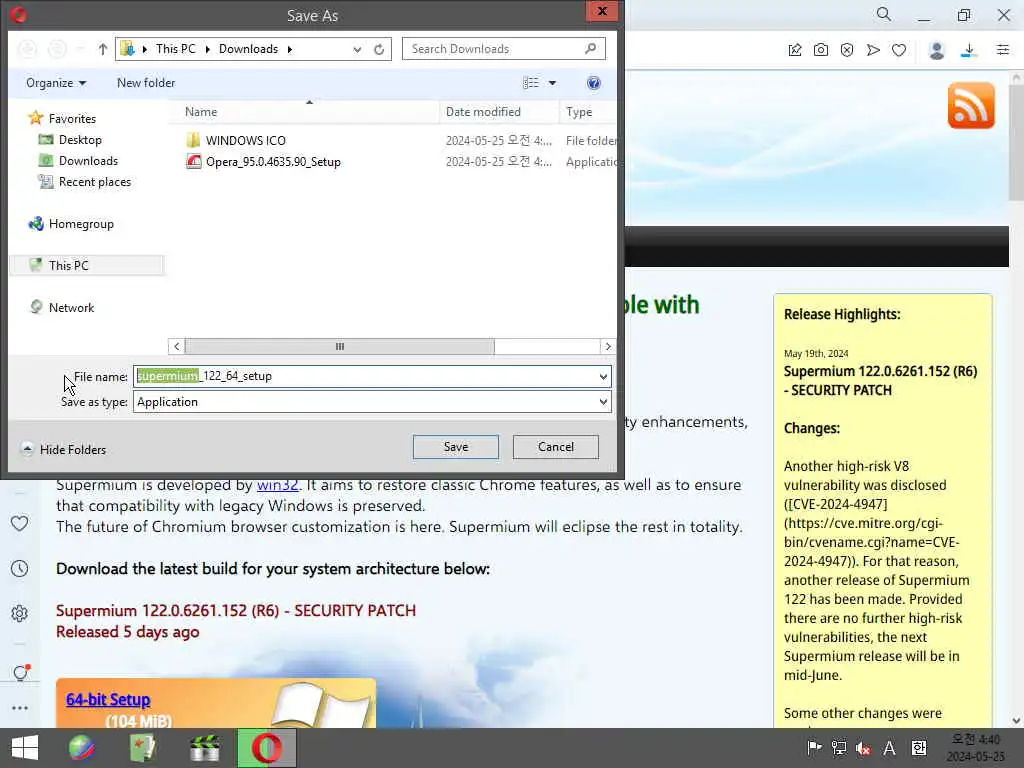Click the globe browser taskbar icon
The width and height of the screenshot is (1024, 768).
[82, 748]
